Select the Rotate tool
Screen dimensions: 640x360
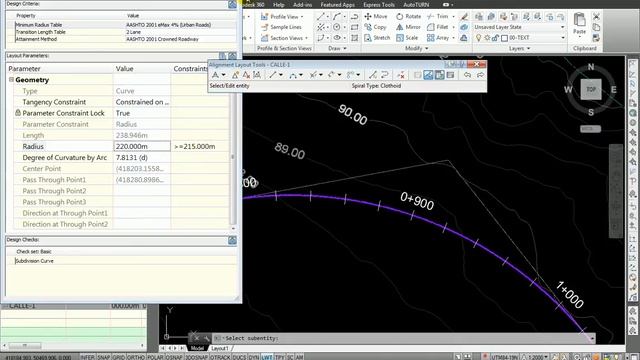pyautogui.click(x=408, y=16)
